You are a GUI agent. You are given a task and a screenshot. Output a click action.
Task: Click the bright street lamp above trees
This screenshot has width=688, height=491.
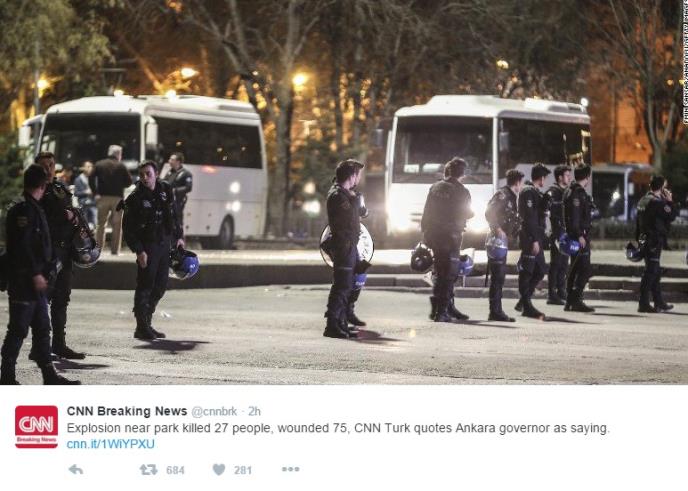pyautogui.click(x=300, y=79)
